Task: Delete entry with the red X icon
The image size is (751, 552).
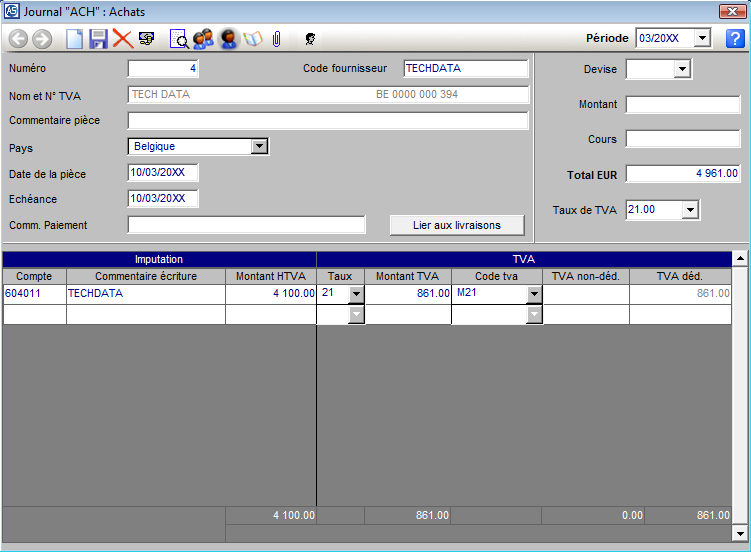Action: [122, 39]
